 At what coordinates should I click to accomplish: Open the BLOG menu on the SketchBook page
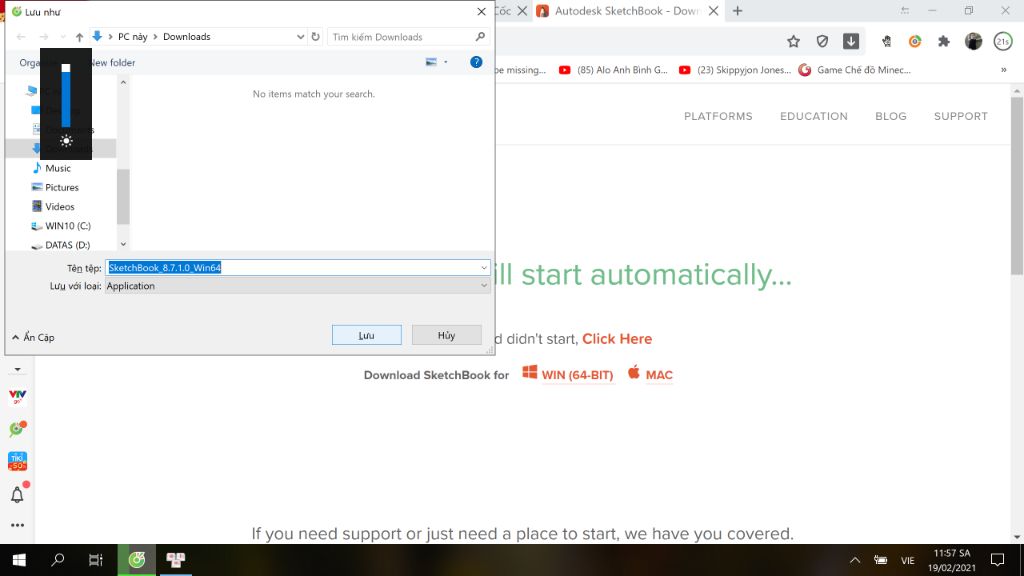(x=891, y=116)
